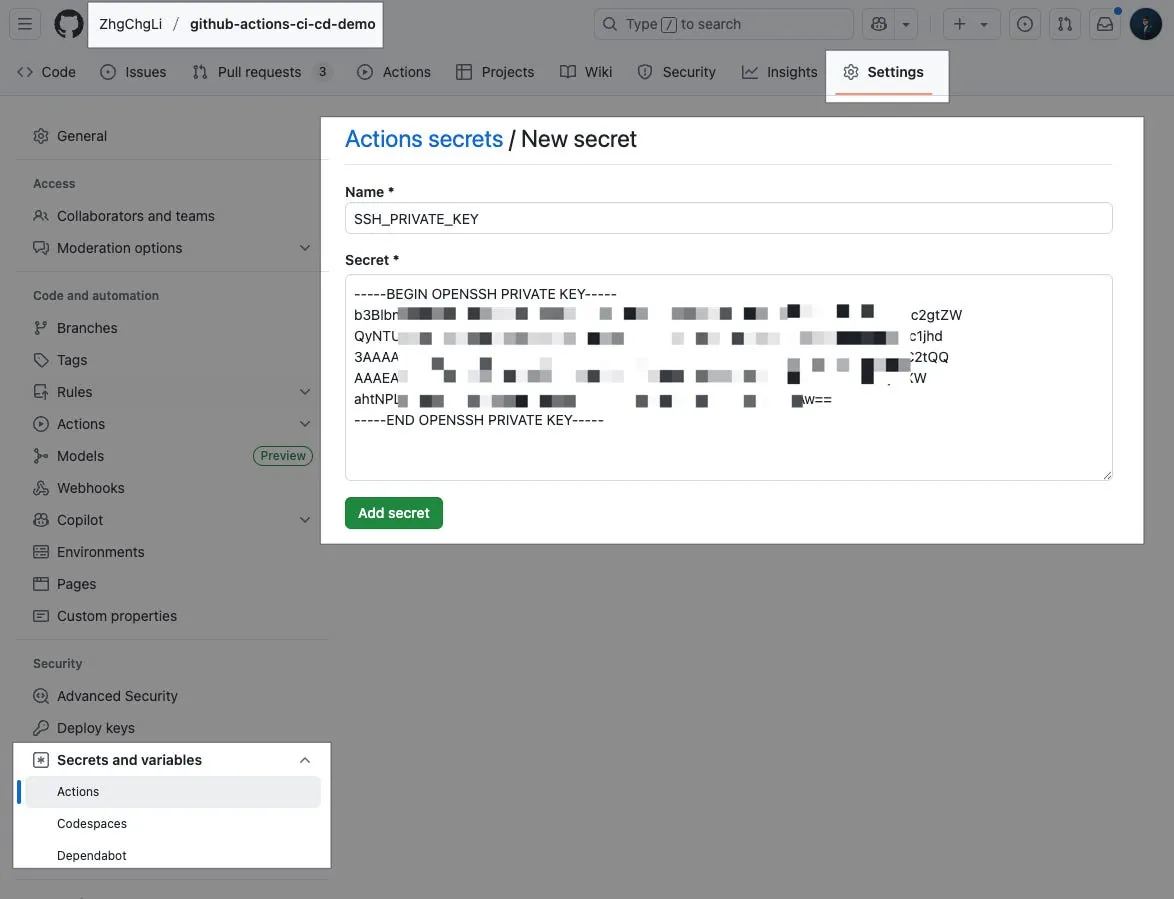Click the secret Name input field
Image resolution: width=1174 pixels, height=899 pixels.
pos(728,218)
